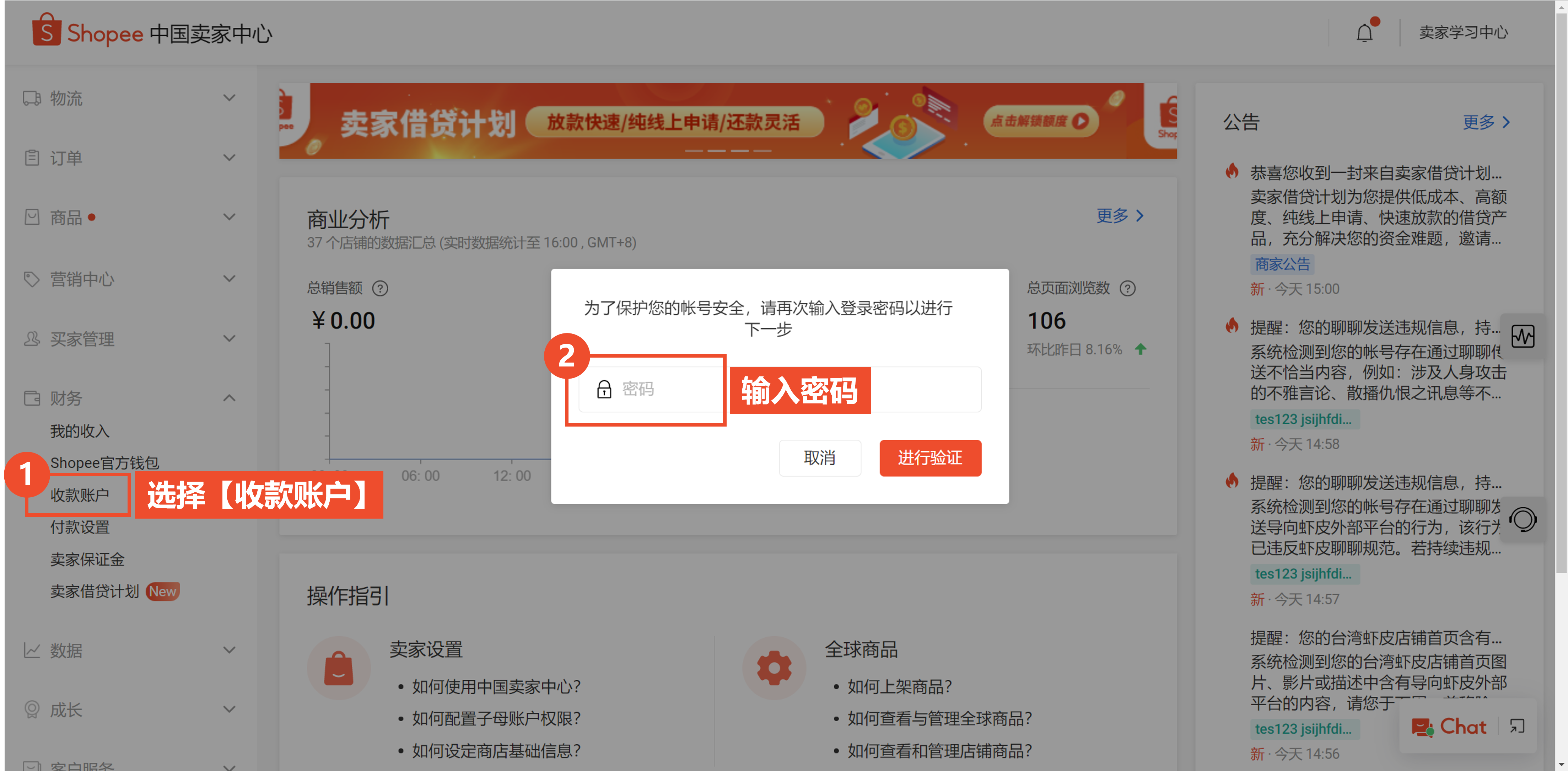Open 如何上架商品? guide

(900, 686)
